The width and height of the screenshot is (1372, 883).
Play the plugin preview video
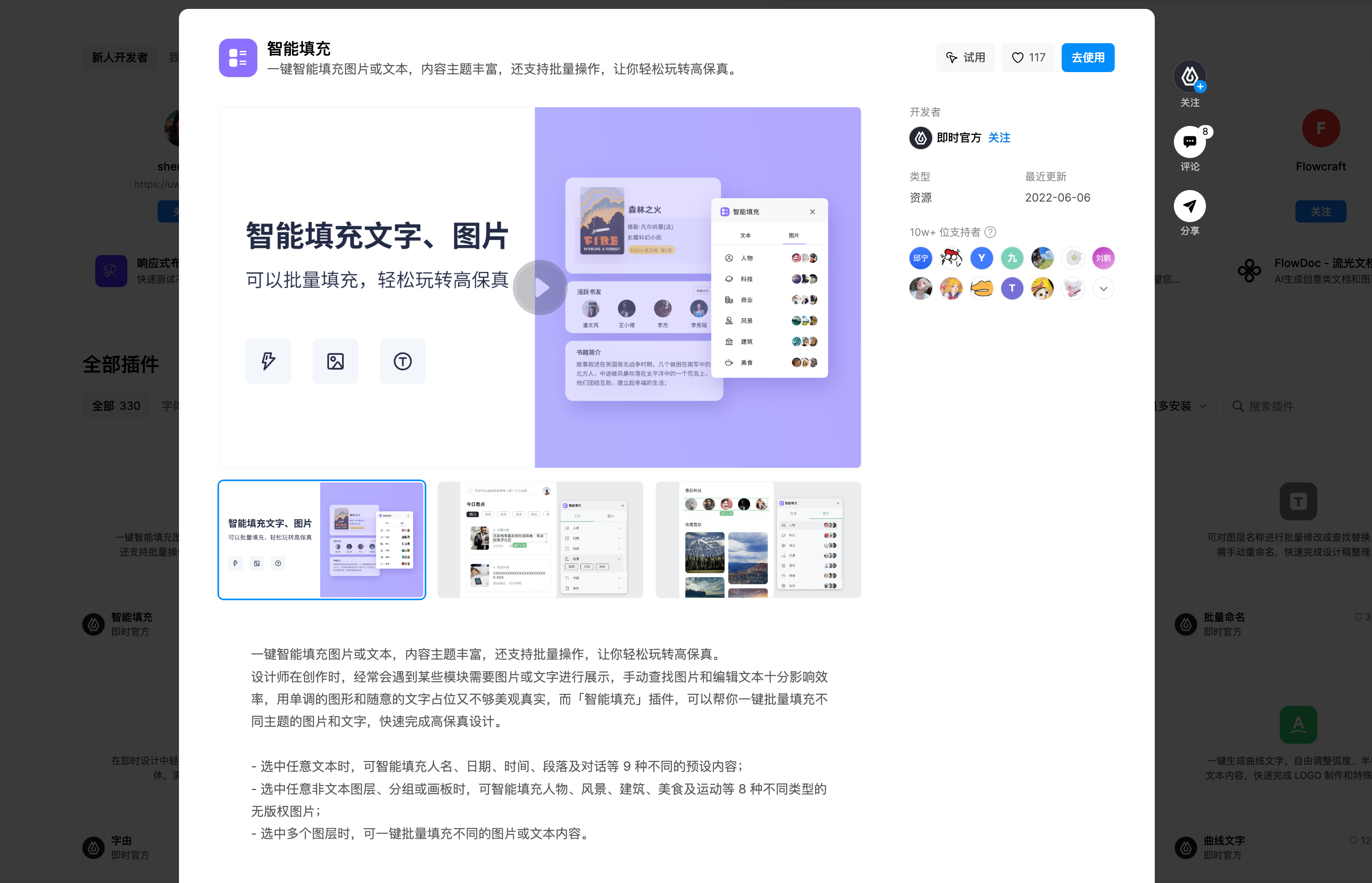(x=540, y=287)
